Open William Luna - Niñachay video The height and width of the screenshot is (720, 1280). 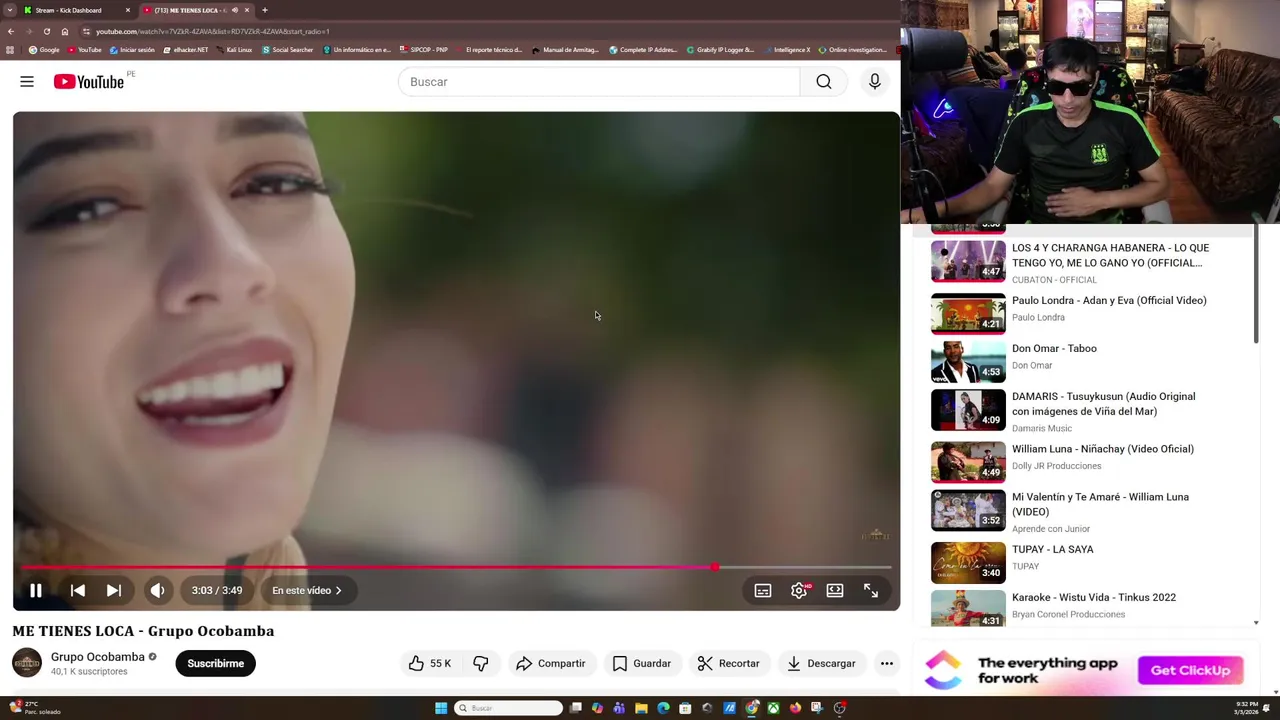click(x=1103, y=449)
